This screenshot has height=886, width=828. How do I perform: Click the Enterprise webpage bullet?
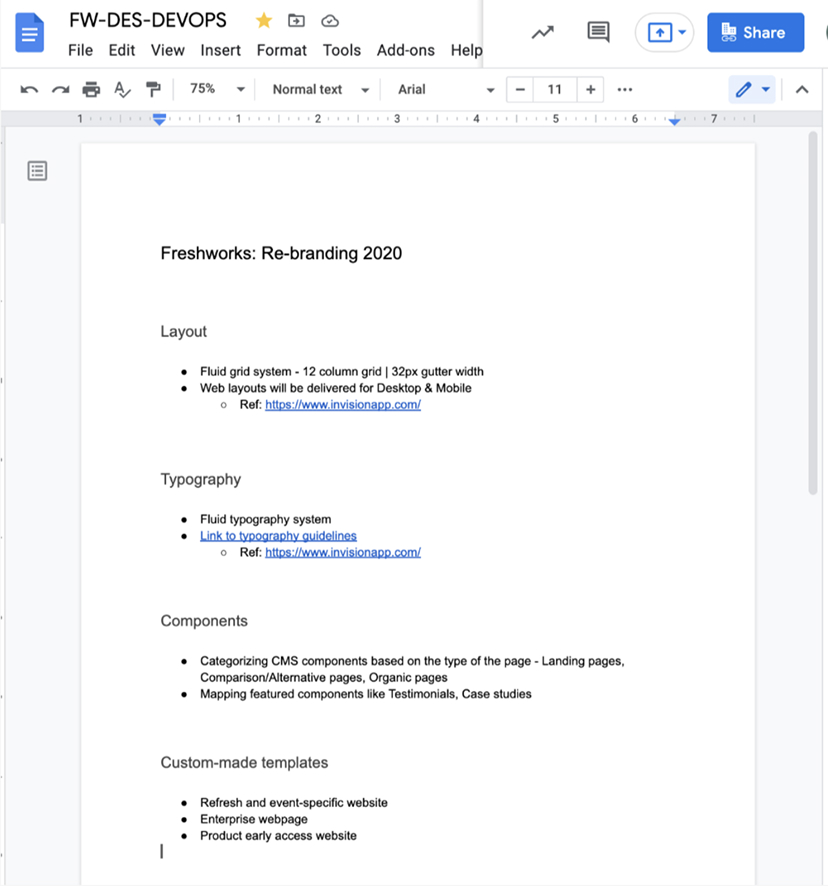coord(254,819)
